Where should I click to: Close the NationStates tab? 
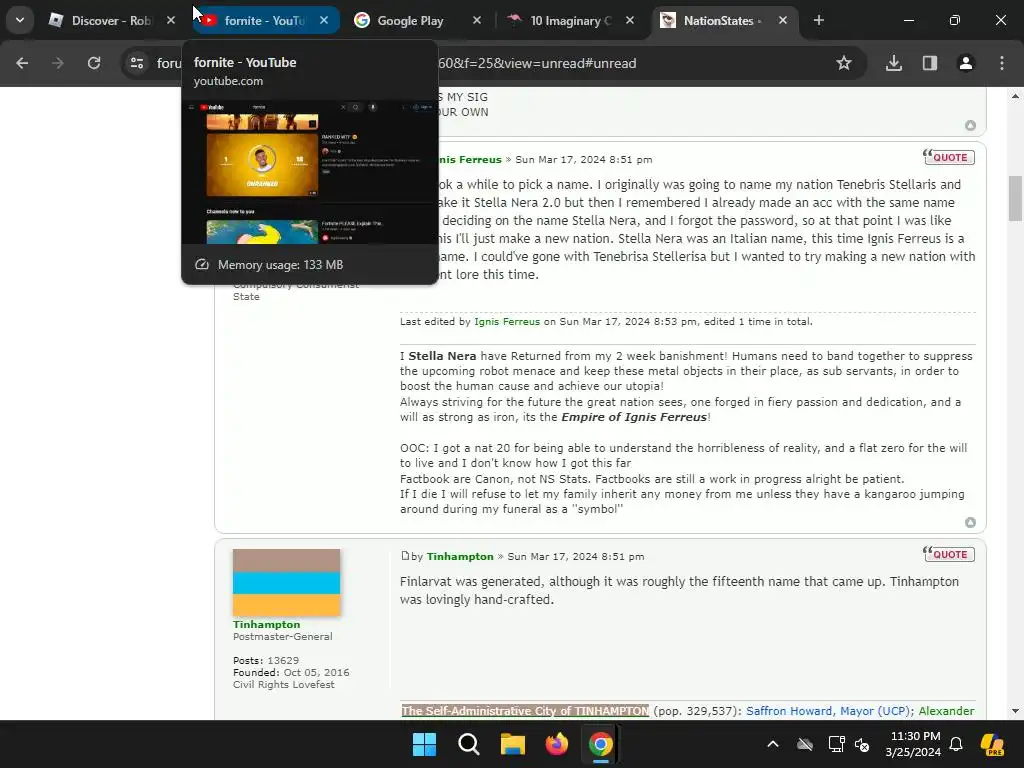(782, 20)
